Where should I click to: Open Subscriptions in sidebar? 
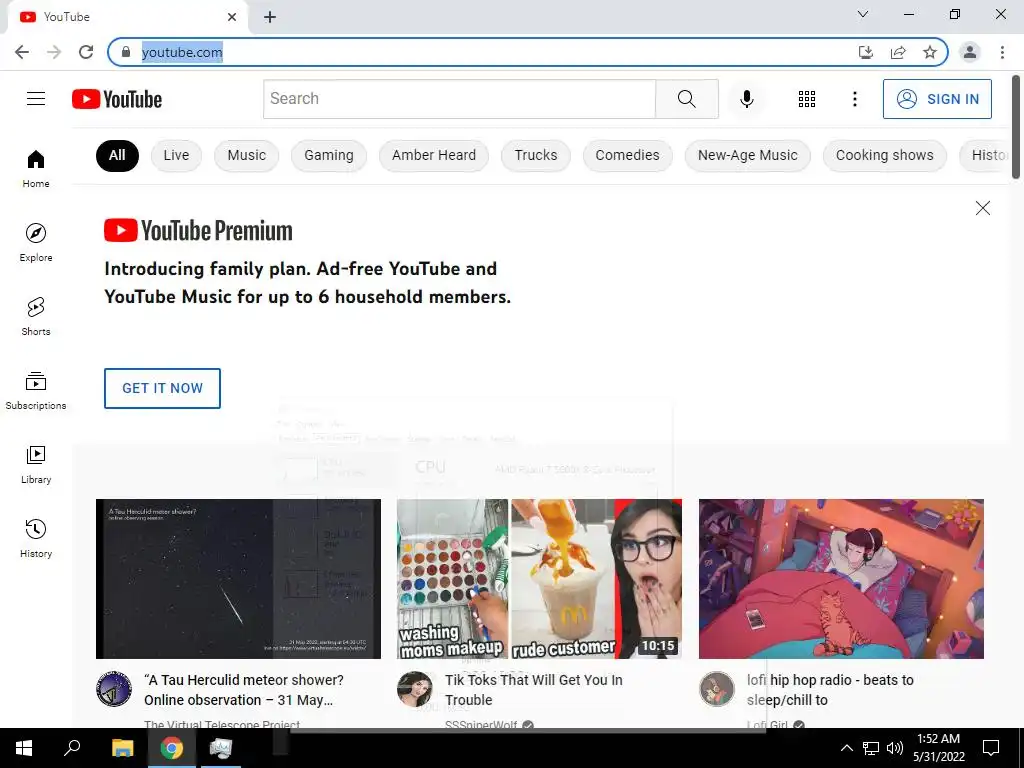(x=36, y=391)
